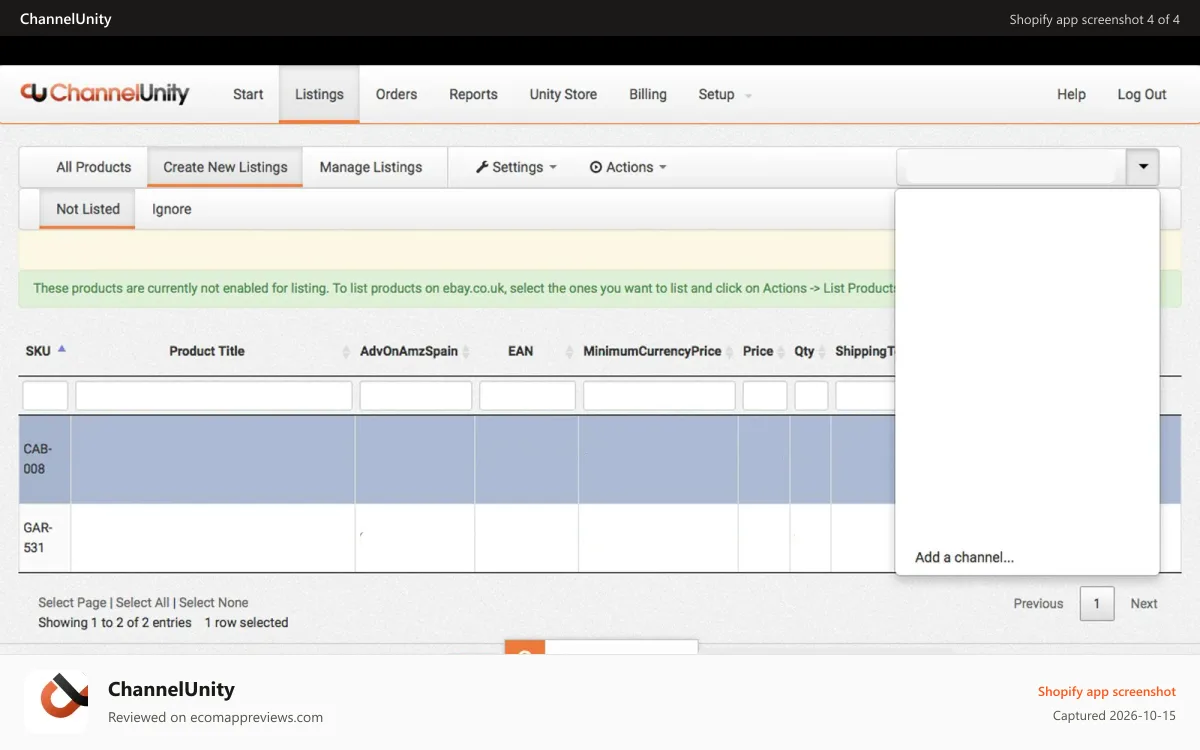Select the Create New Listings tab
This screenshot has height=750, width=1200.
tap(225, 167)
